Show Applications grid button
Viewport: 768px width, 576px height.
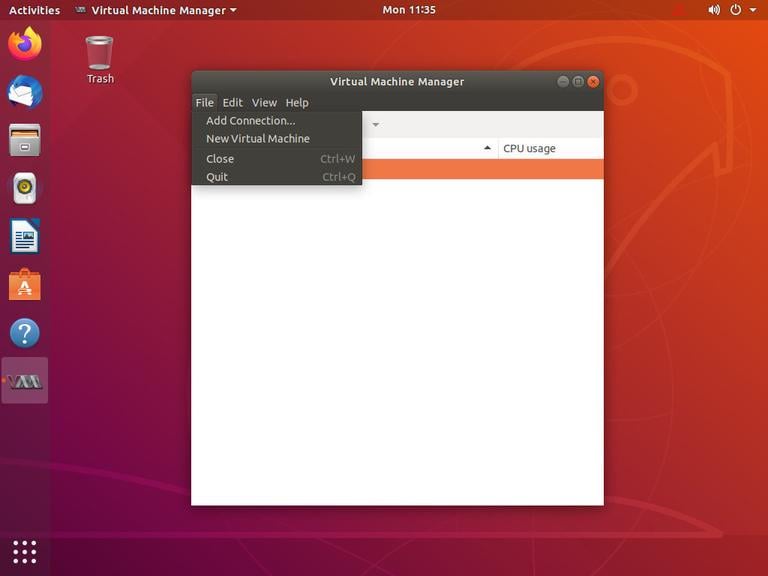25,551
